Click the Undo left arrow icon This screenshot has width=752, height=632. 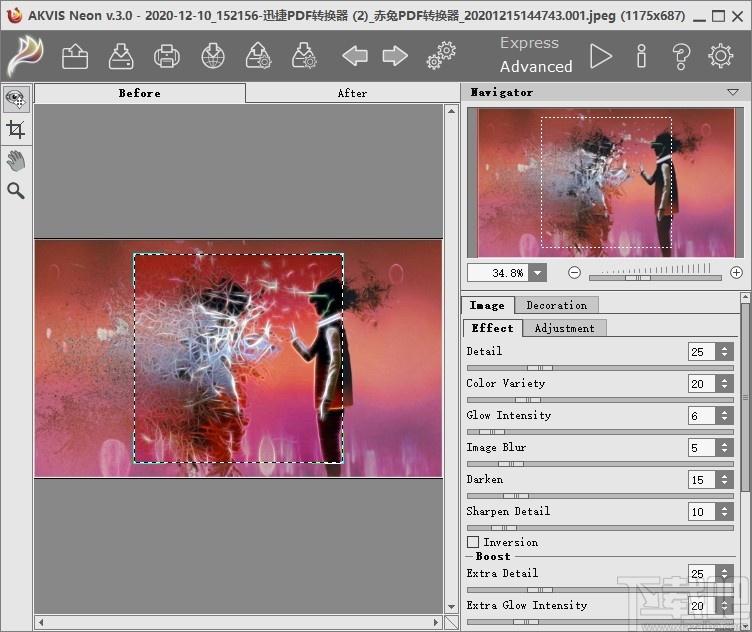pos(355,56)
